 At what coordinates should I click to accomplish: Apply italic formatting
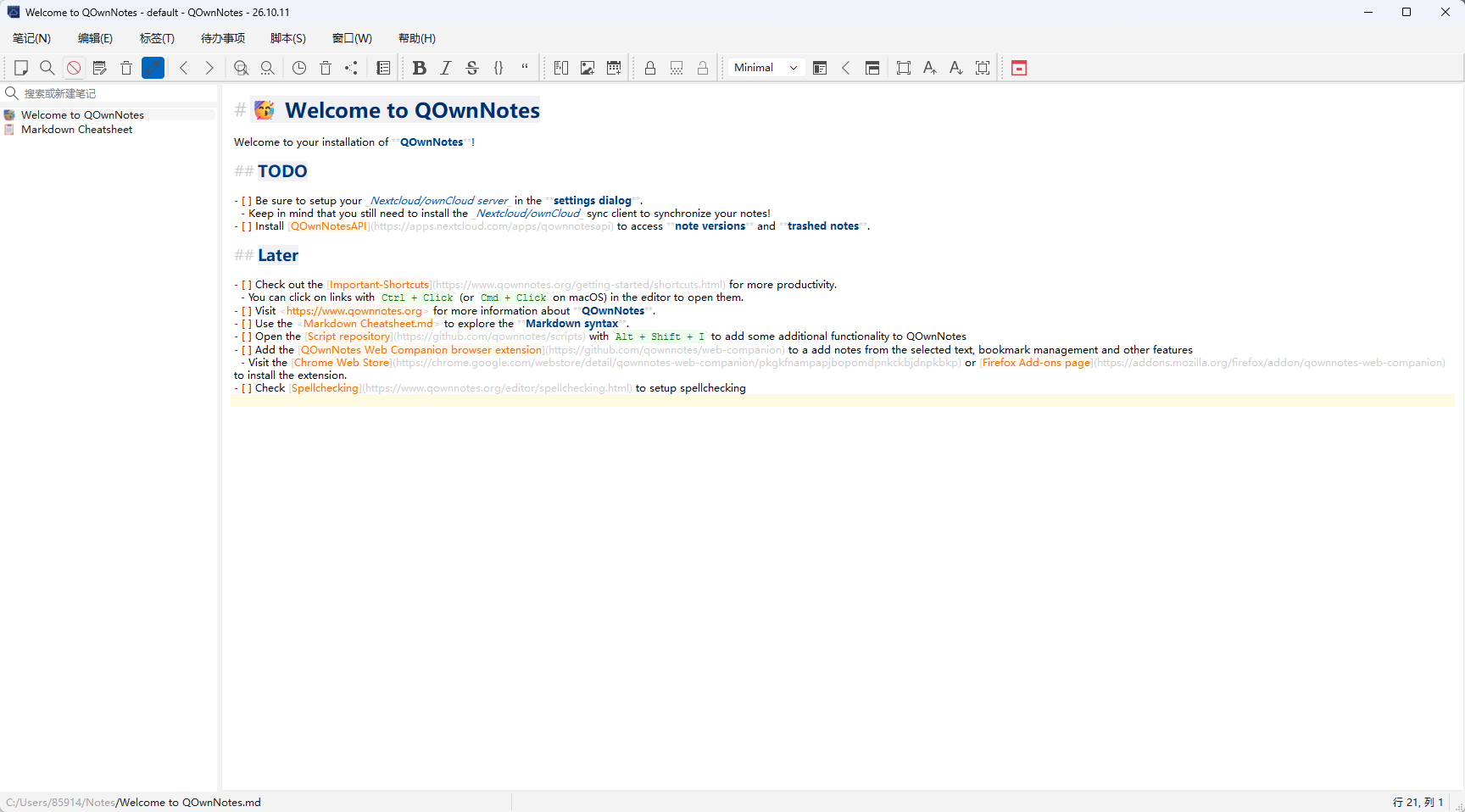(446, 68)
